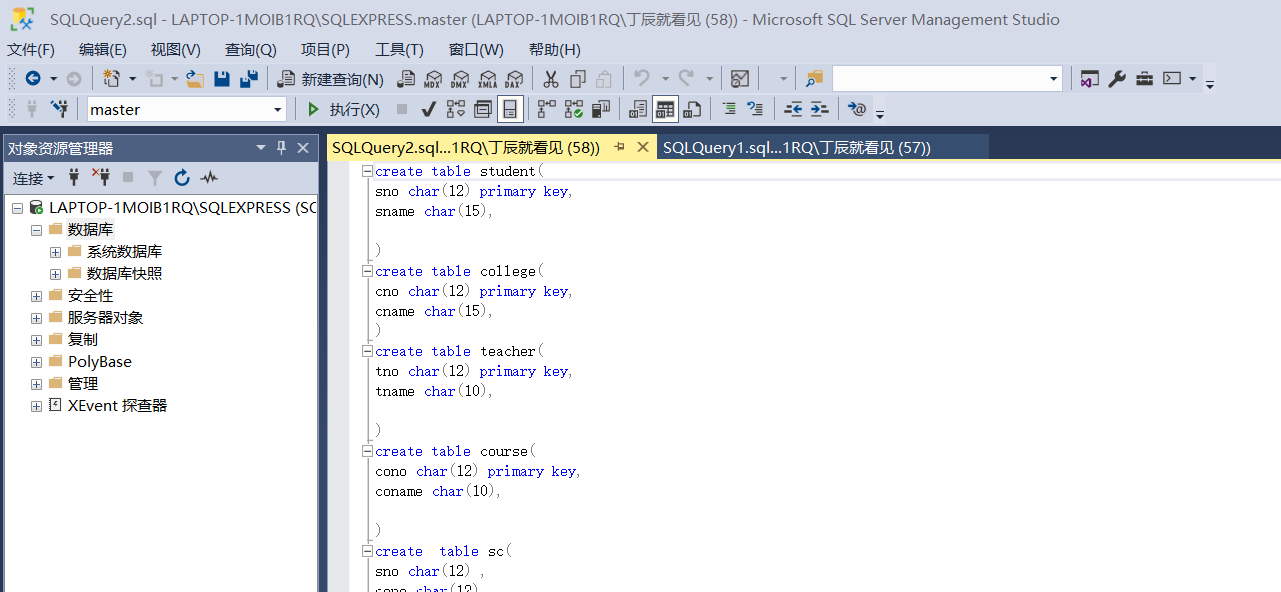
Task: Click Comment Out Selected Lines icon
Action: click(x=729, y=109)
